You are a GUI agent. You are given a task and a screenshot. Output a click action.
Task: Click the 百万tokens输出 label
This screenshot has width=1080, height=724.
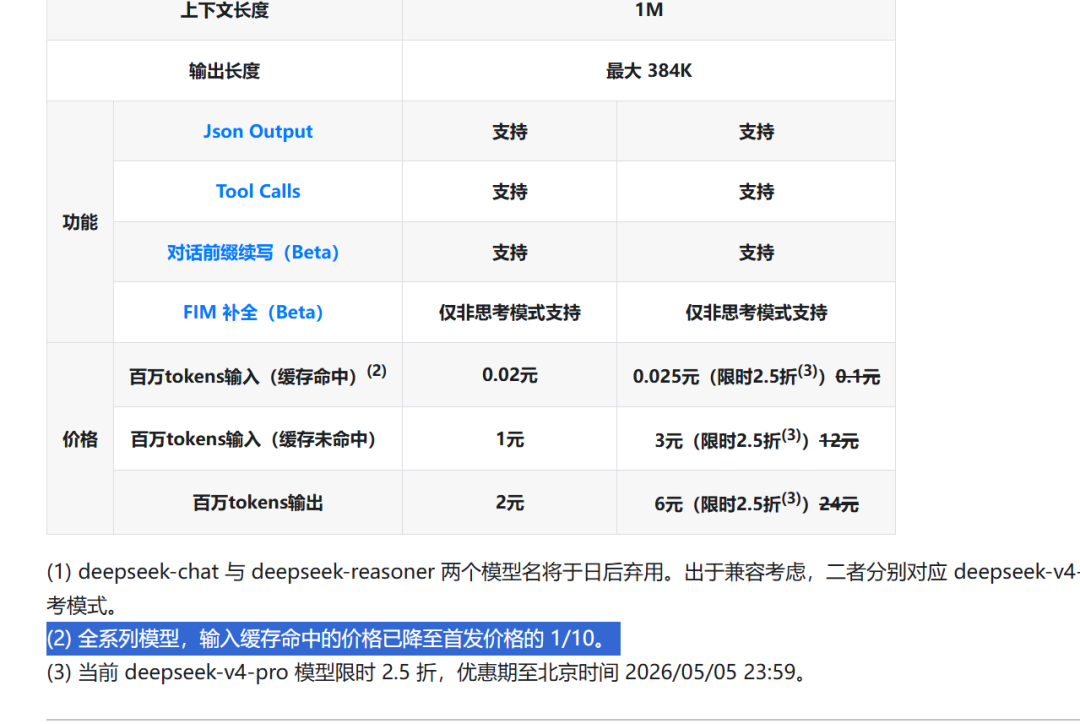(x=258, y=502)
